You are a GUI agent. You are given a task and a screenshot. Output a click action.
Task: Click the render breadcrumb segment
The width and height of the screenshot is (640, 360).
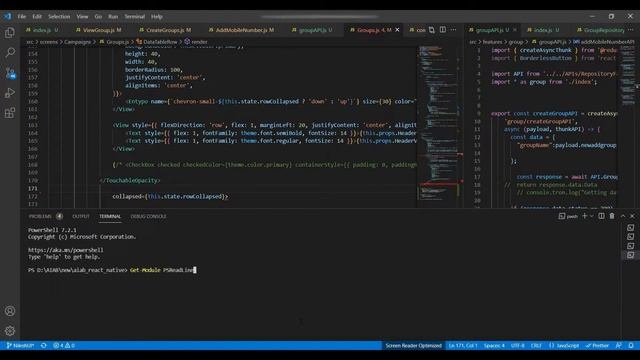196,42
